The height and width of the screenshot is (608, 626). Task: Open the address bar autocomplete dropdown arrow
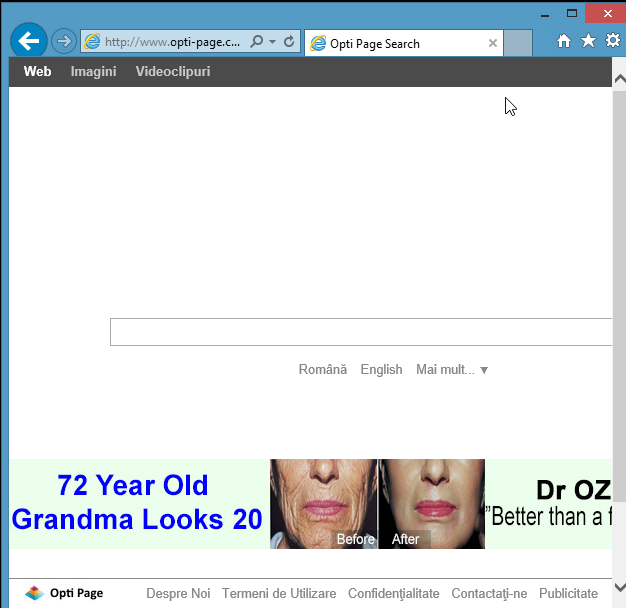(272, 42)
